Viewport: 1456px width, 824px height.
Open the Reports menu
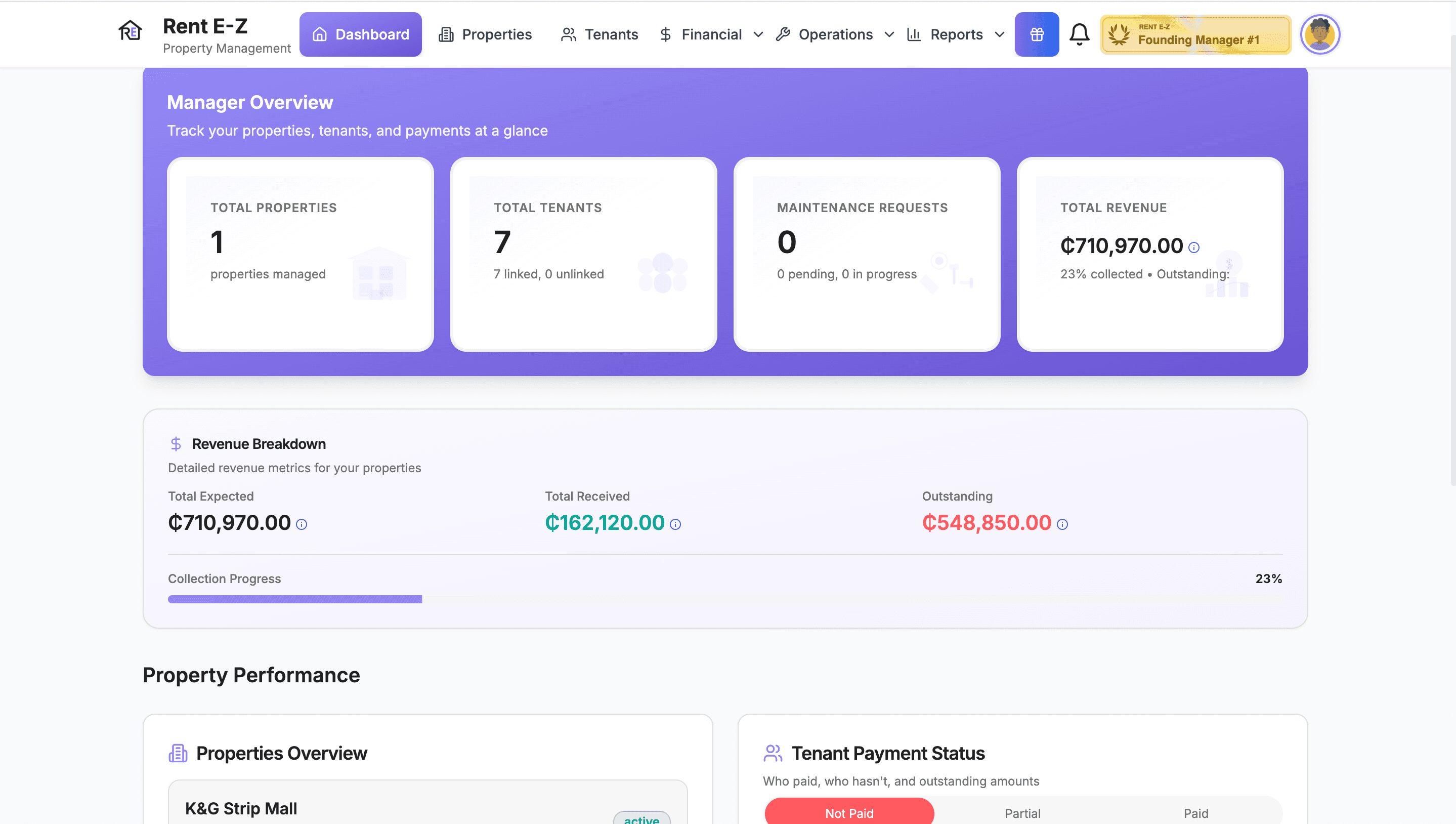pos(955,34)
